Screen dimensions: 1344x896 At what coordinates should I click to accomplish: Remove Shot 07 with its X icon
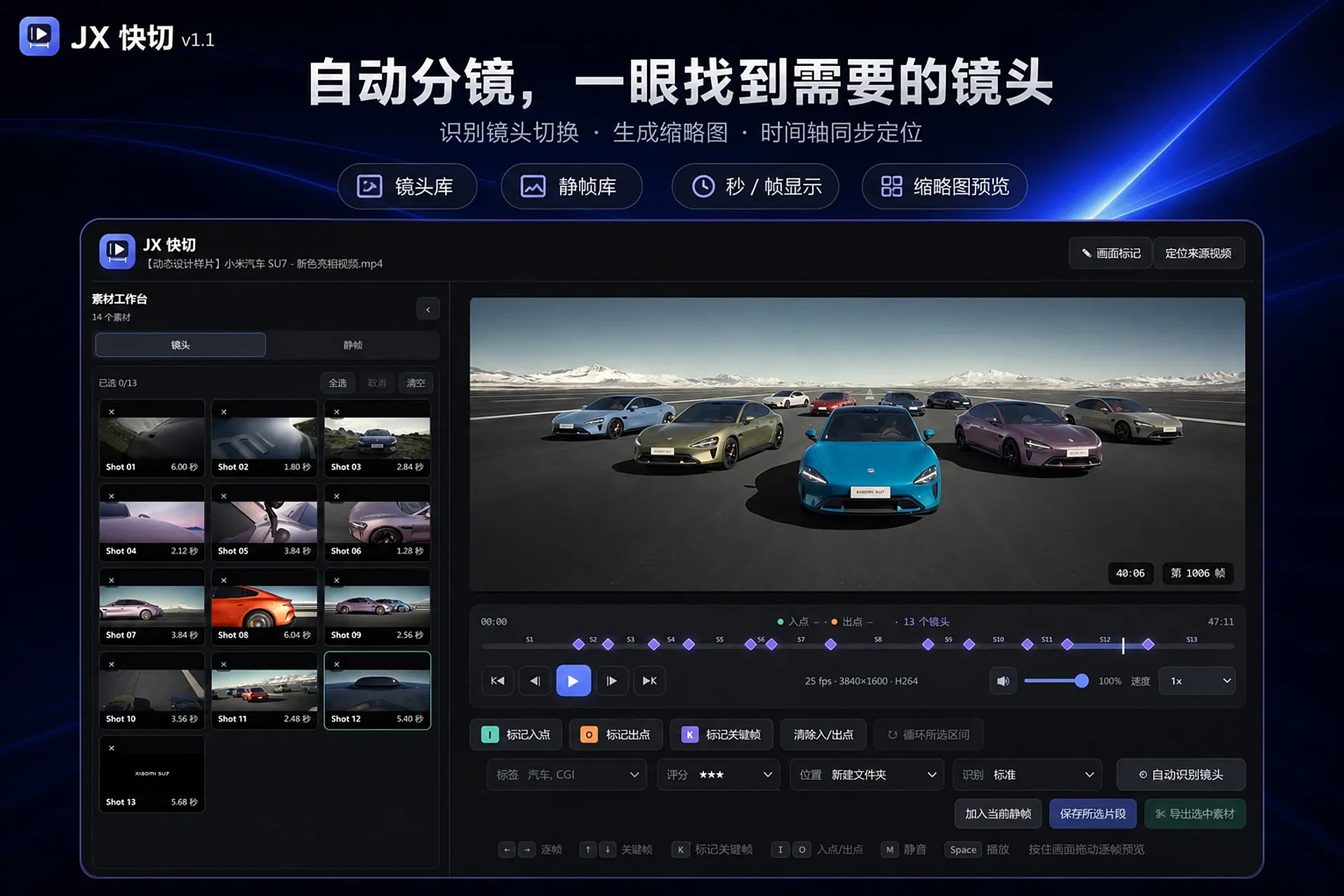tap(112, 580)
